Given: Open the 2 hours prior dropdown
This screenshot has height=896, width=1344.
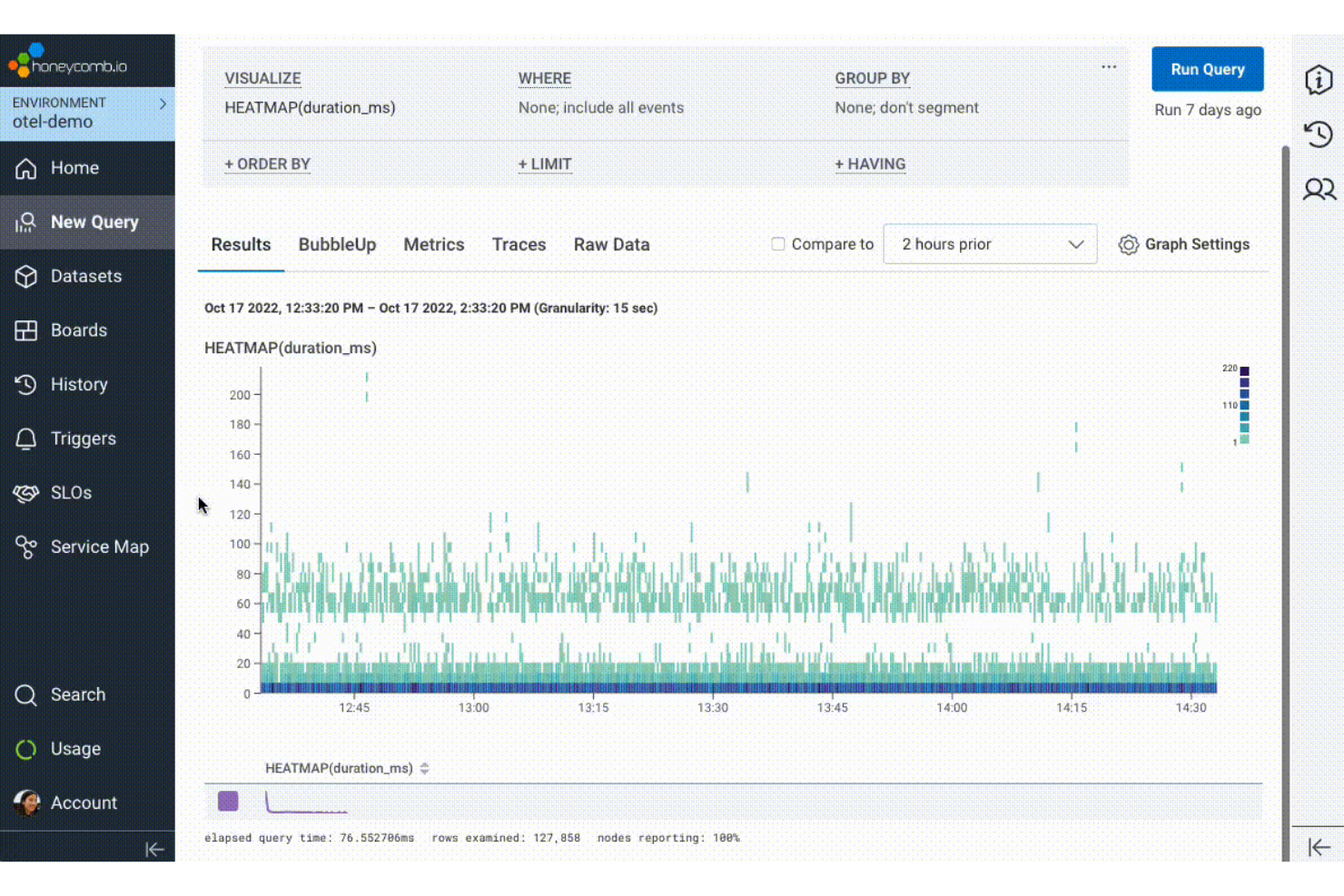Looking at the screenshot, I should 990,243.
